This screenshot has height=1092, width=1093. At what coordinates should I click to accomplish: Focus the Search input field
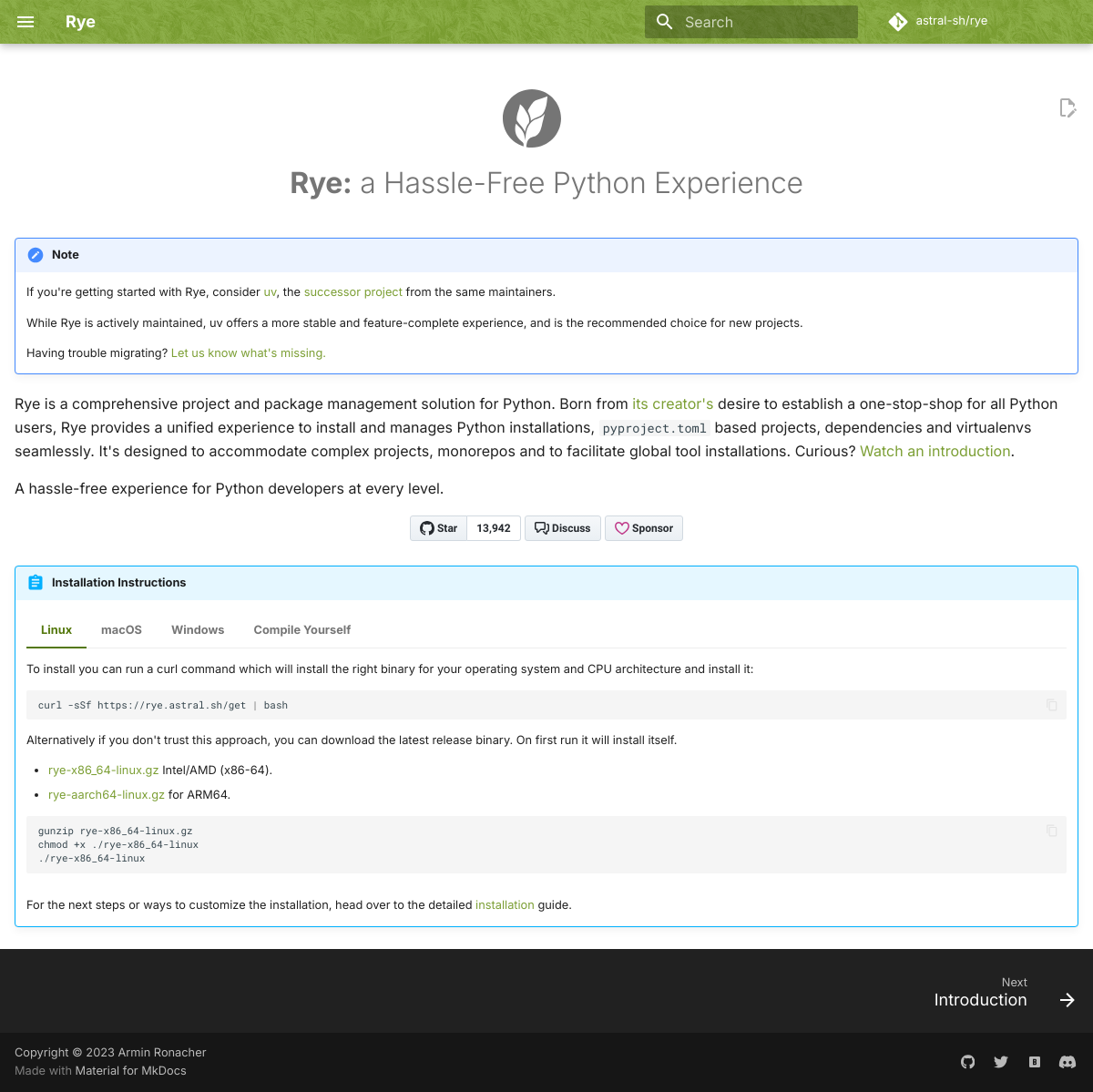751,22
